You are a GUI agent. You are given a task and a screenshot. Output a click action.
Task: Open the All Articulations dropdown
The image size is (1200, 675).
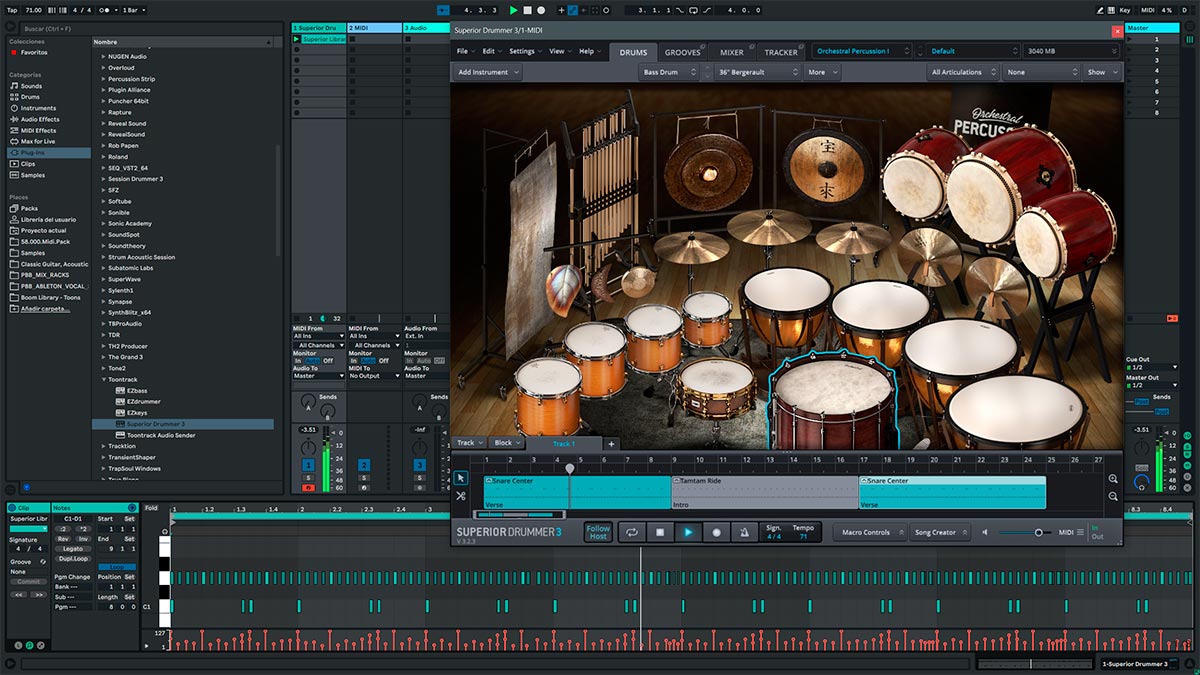click(963, 72)
